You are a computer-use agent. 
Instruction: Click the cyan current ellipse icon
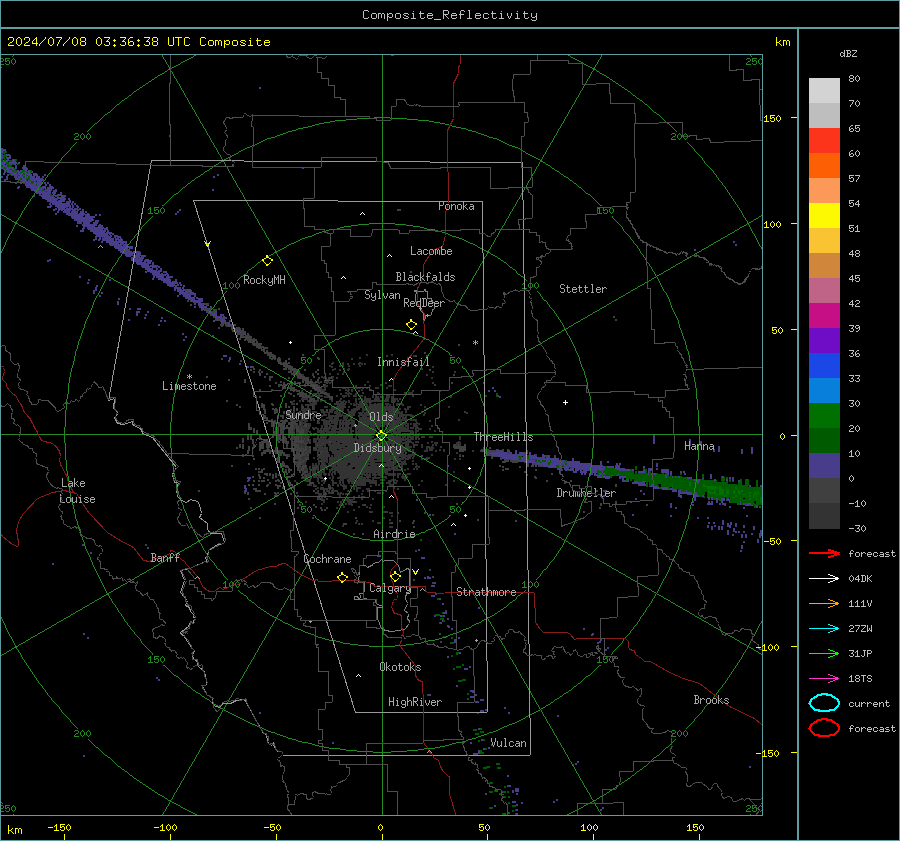824,703
